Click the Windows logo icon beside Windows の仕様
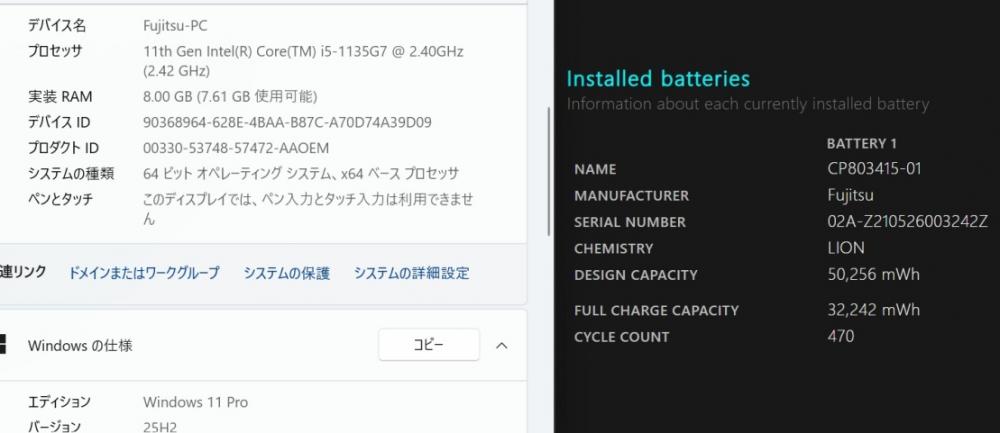1000x433 pixels. coord(3,345)
